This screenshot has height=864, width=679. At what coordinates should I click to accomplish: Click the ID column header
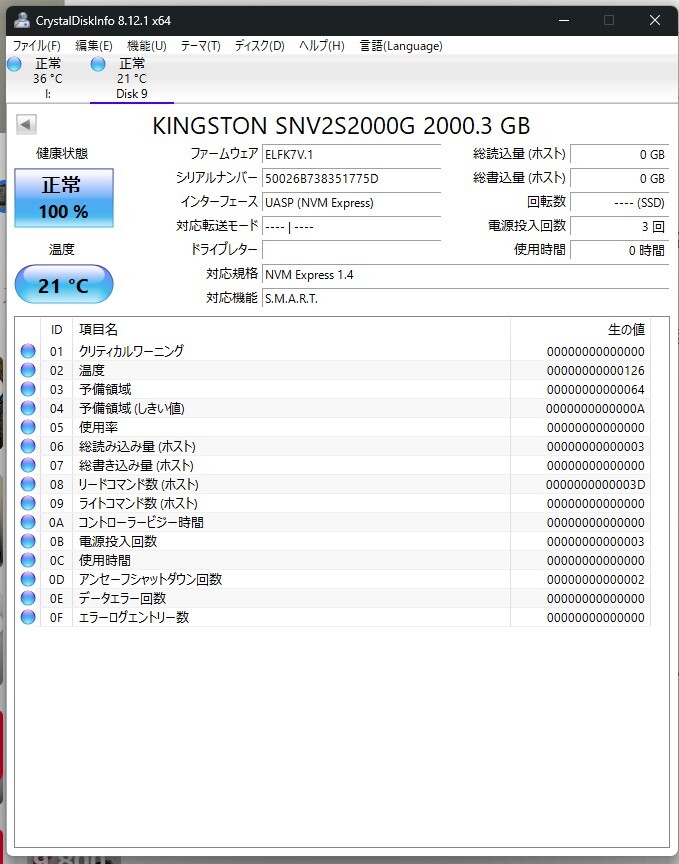56,330
